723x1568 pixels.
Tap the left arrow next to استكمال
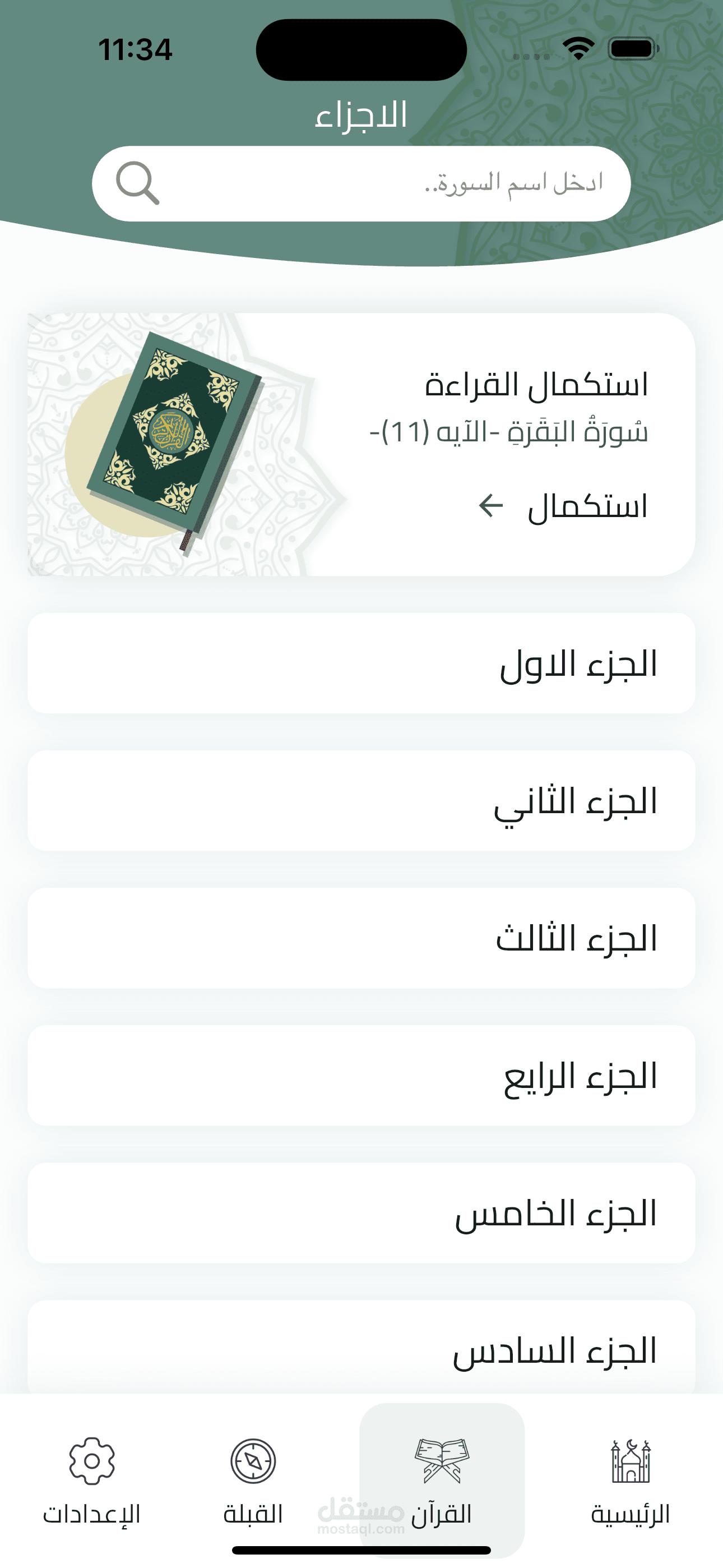coord(490,505)
